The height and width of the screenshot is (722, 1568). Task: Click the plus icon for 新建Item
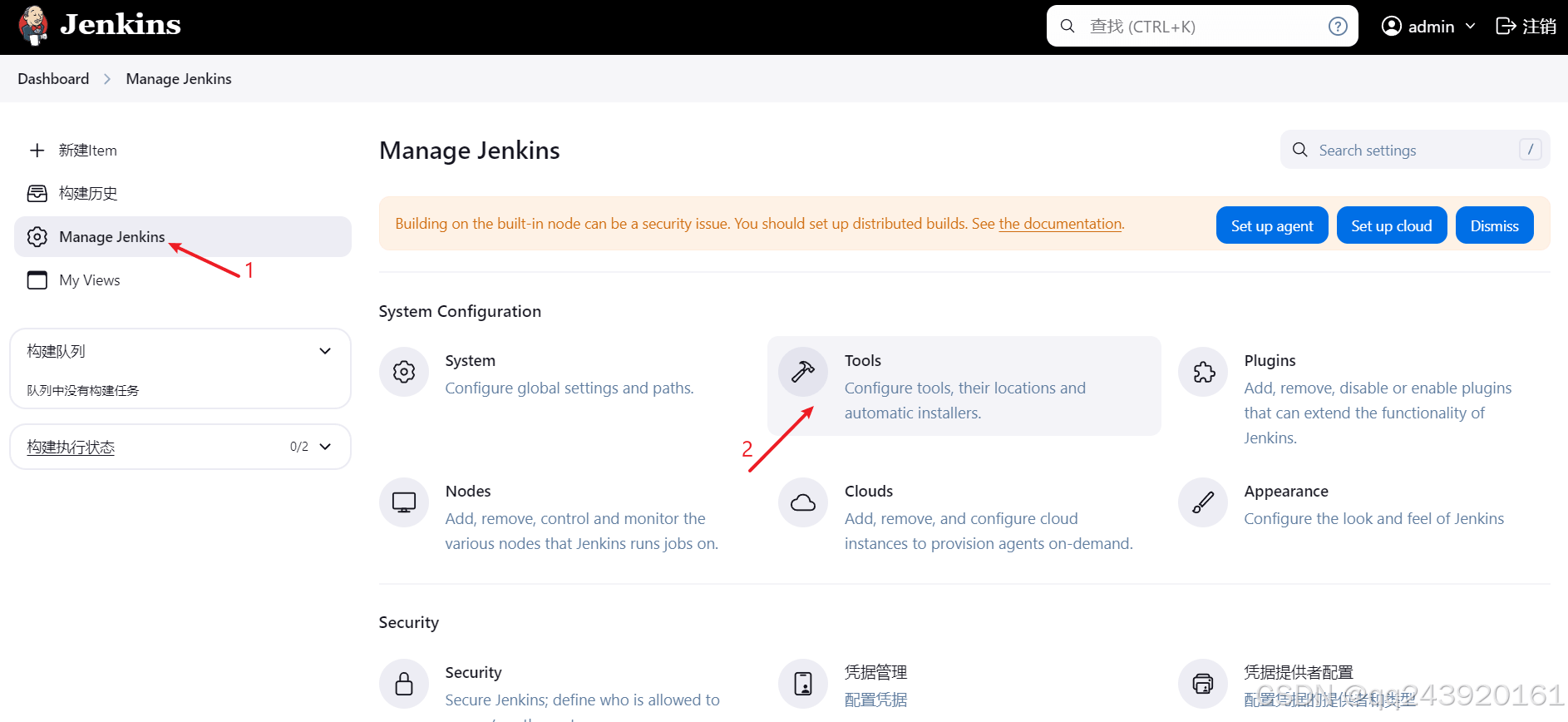37,151
